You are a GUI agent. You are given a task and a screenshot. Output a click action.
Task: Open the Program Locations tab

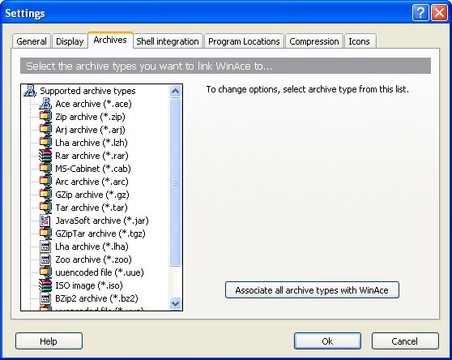244,41
